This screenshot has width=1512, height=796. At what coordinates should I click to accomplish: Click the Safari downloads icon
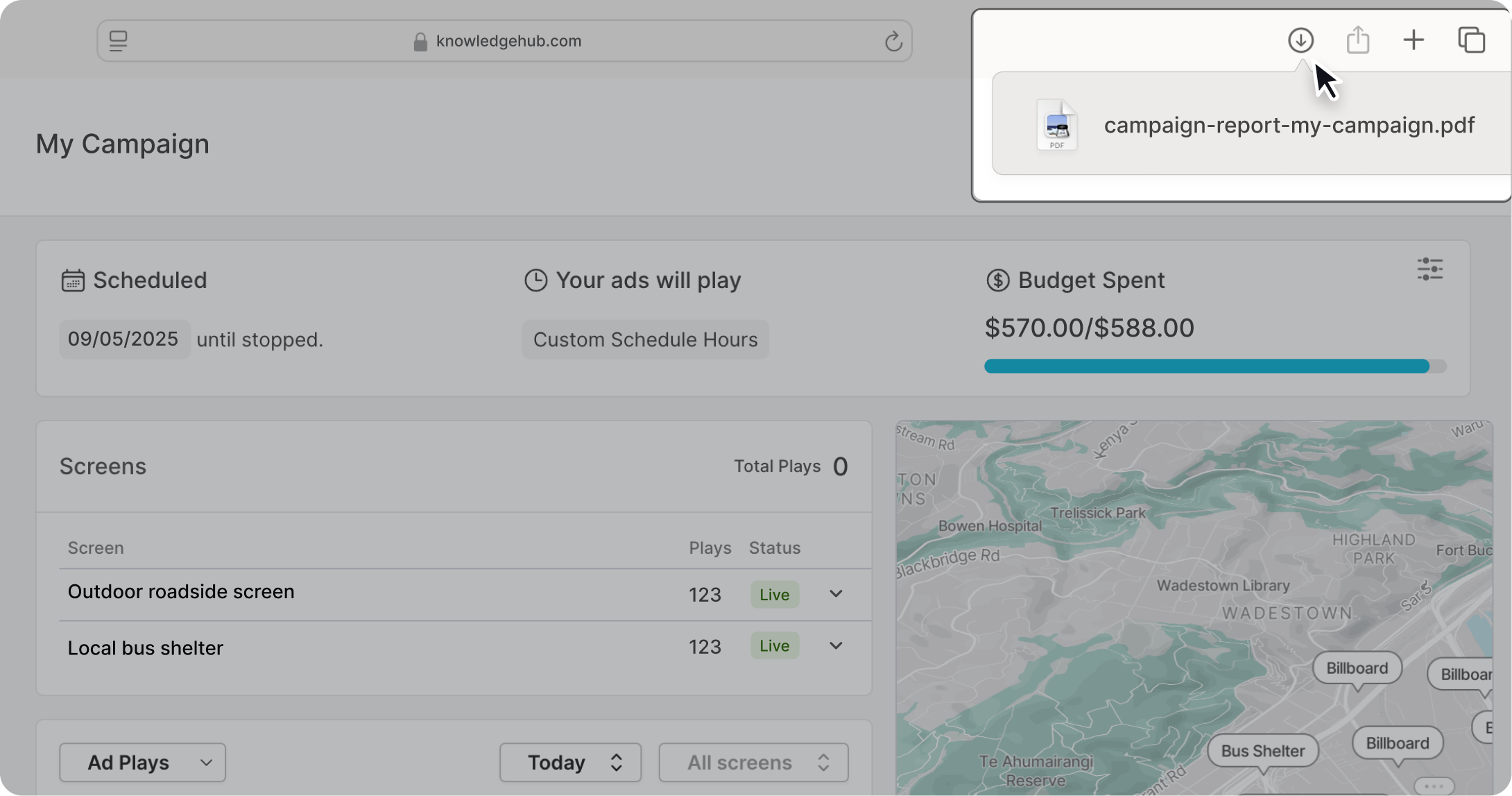1300,40
